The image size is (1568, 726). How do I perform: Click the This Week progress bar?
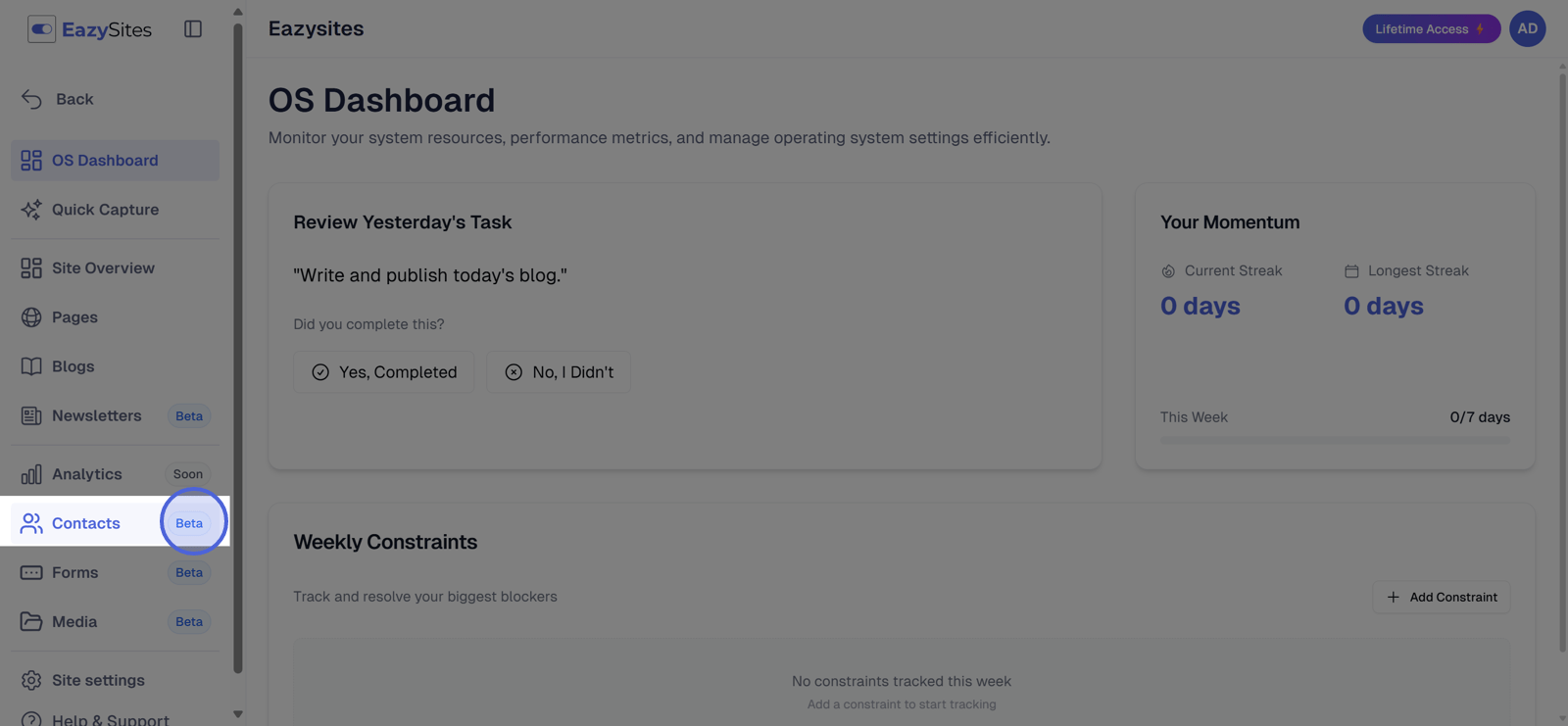click(1335, 441)
